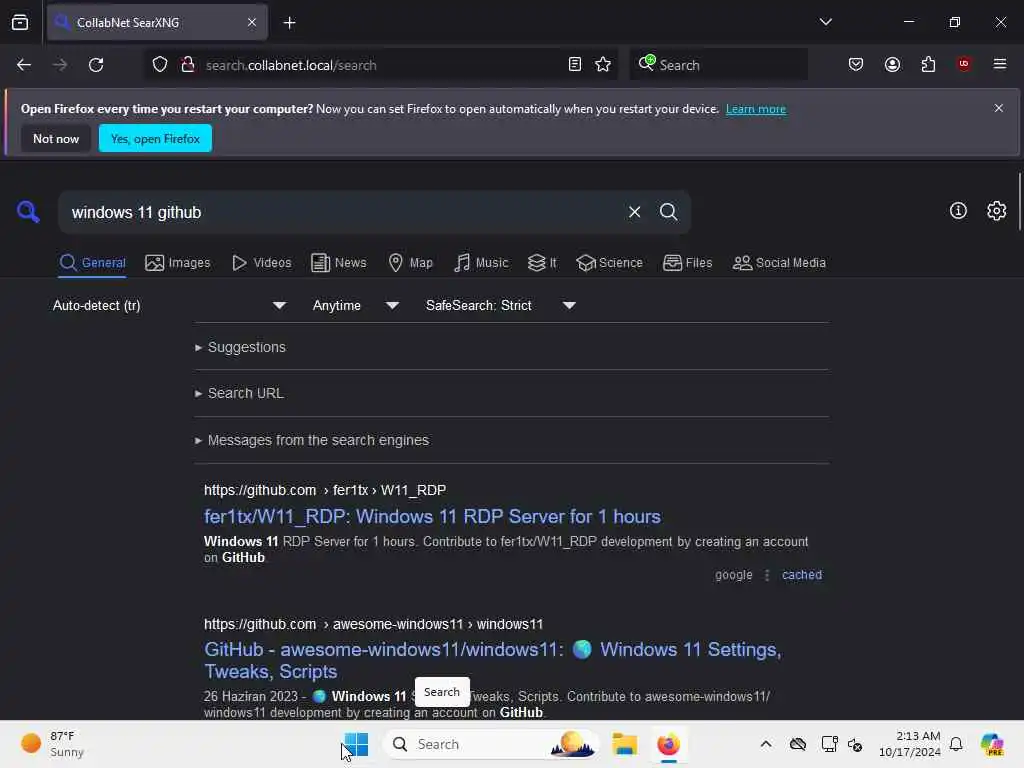
Task: Click the google engine label
Action: pos(733,575)
